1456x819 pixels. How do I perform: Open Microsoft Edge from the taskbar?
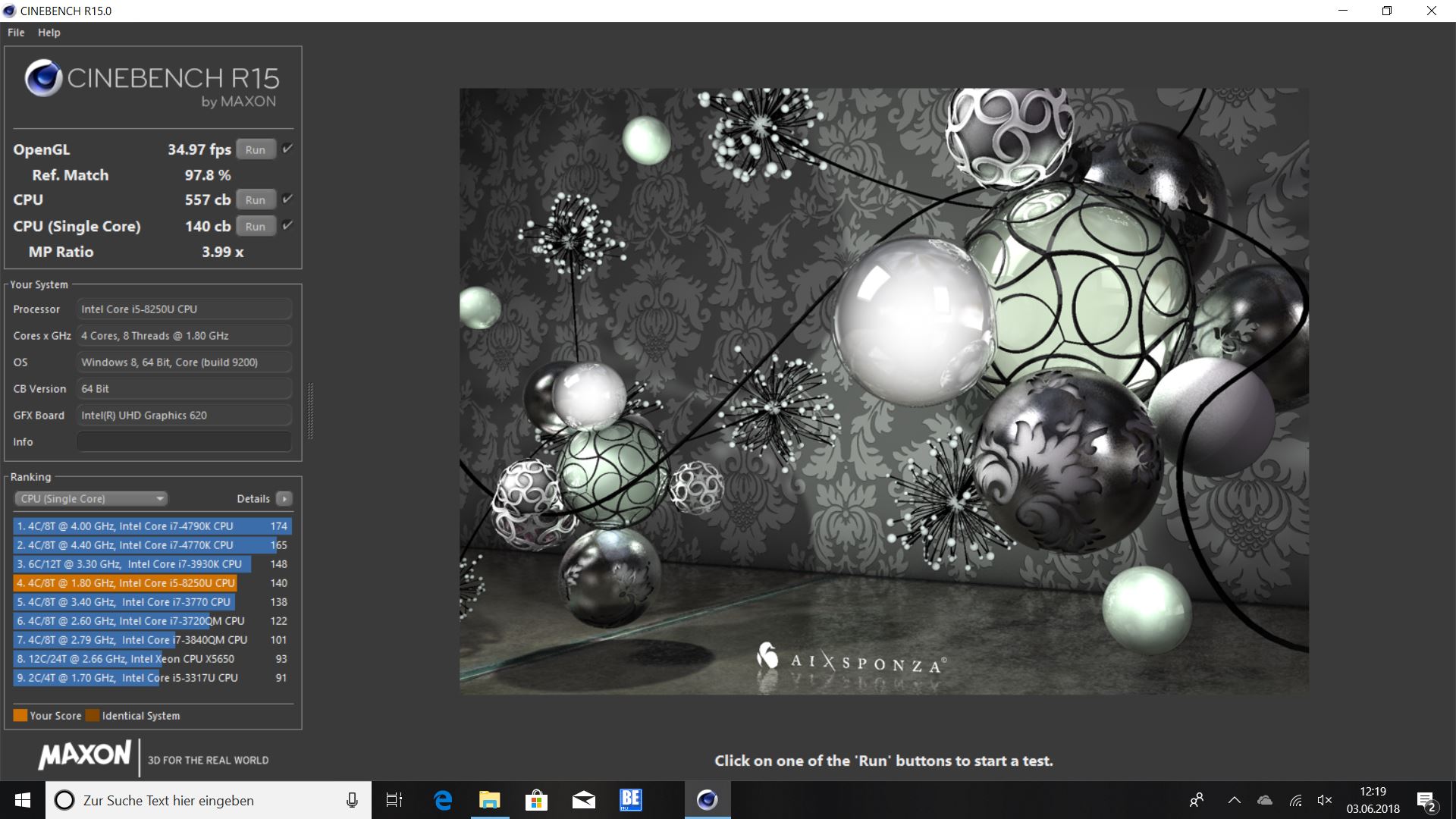click(x=443, y=800)
